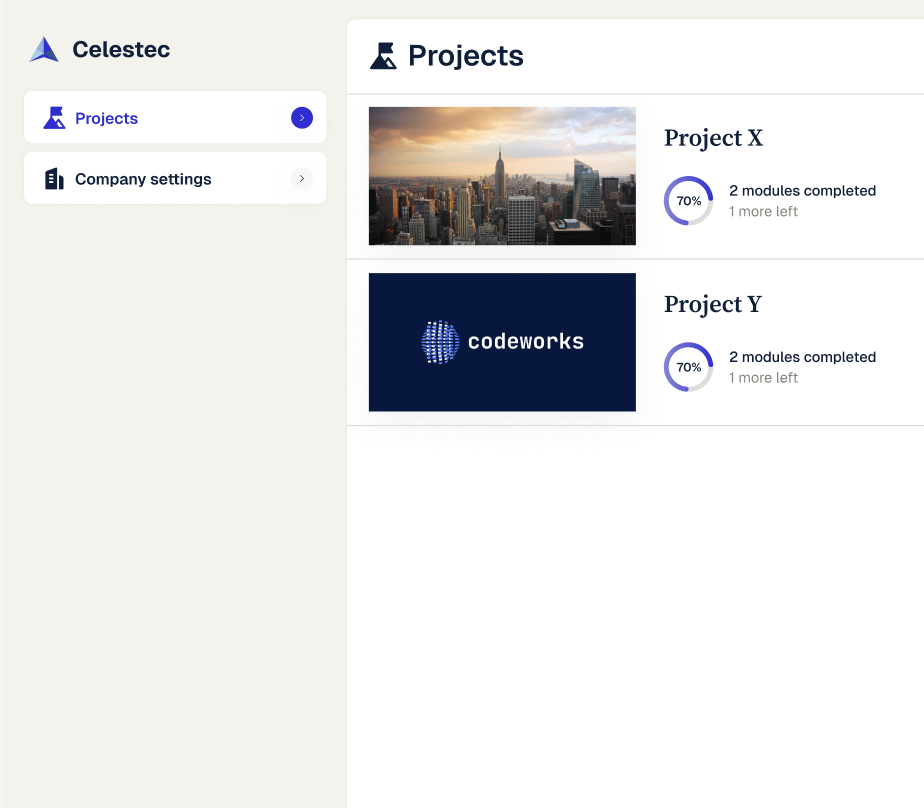Click the building icon beside Company settings

54,179
